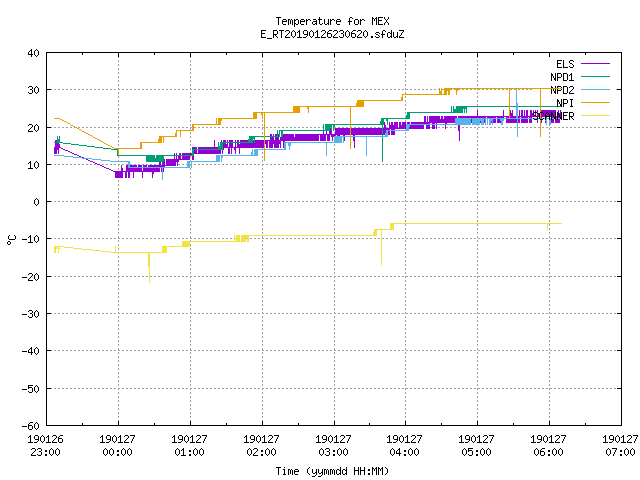The height and width of the screenshot is (480, 640).
Task: Click the orange NPI legend line sample
Action: tap(595, 102)
